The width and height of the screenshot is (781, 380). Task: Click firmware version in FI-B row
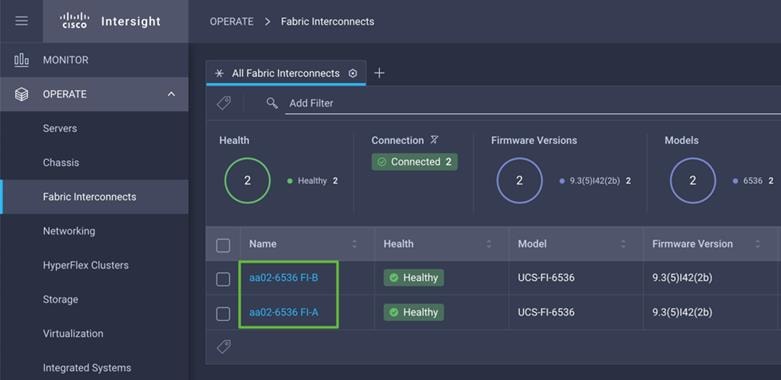[682, 278]
